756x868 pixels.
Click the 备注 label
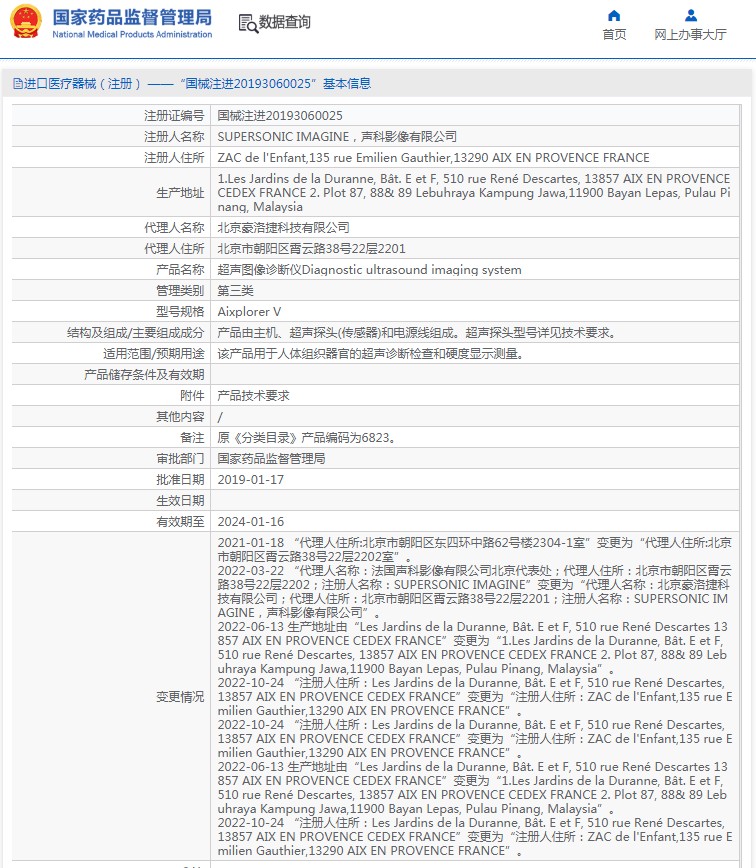pos(193,438)
